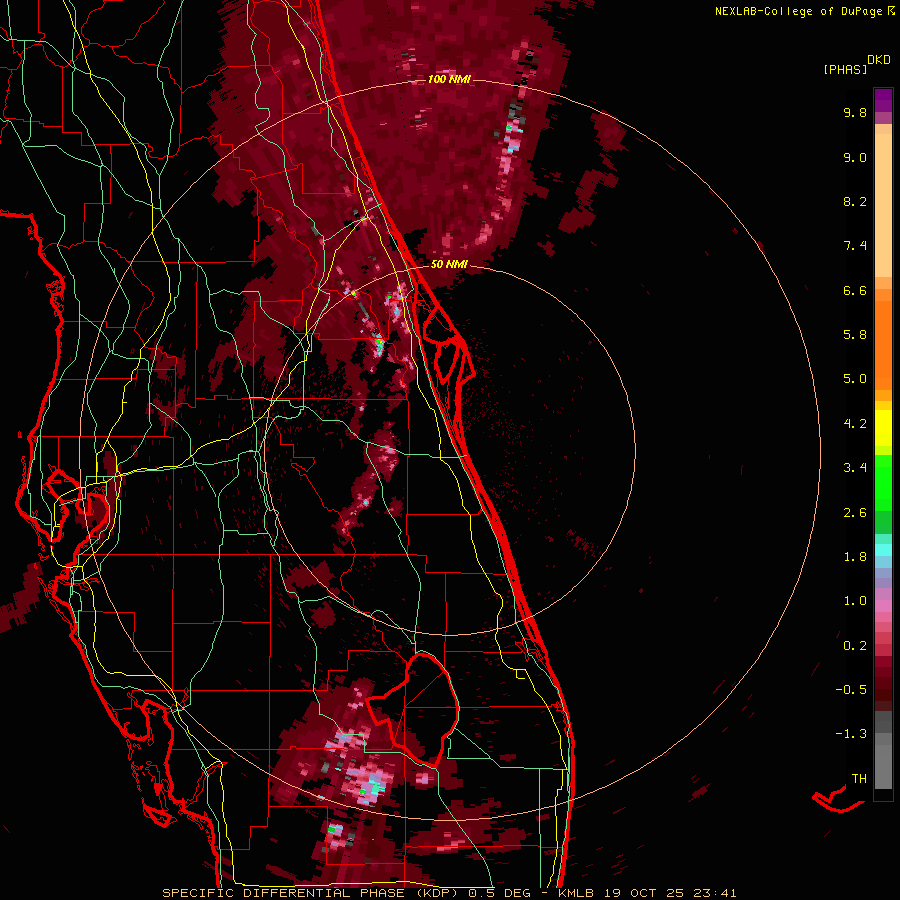
Task: Click the yellow segment of the color bar
Action: (883, 428)
